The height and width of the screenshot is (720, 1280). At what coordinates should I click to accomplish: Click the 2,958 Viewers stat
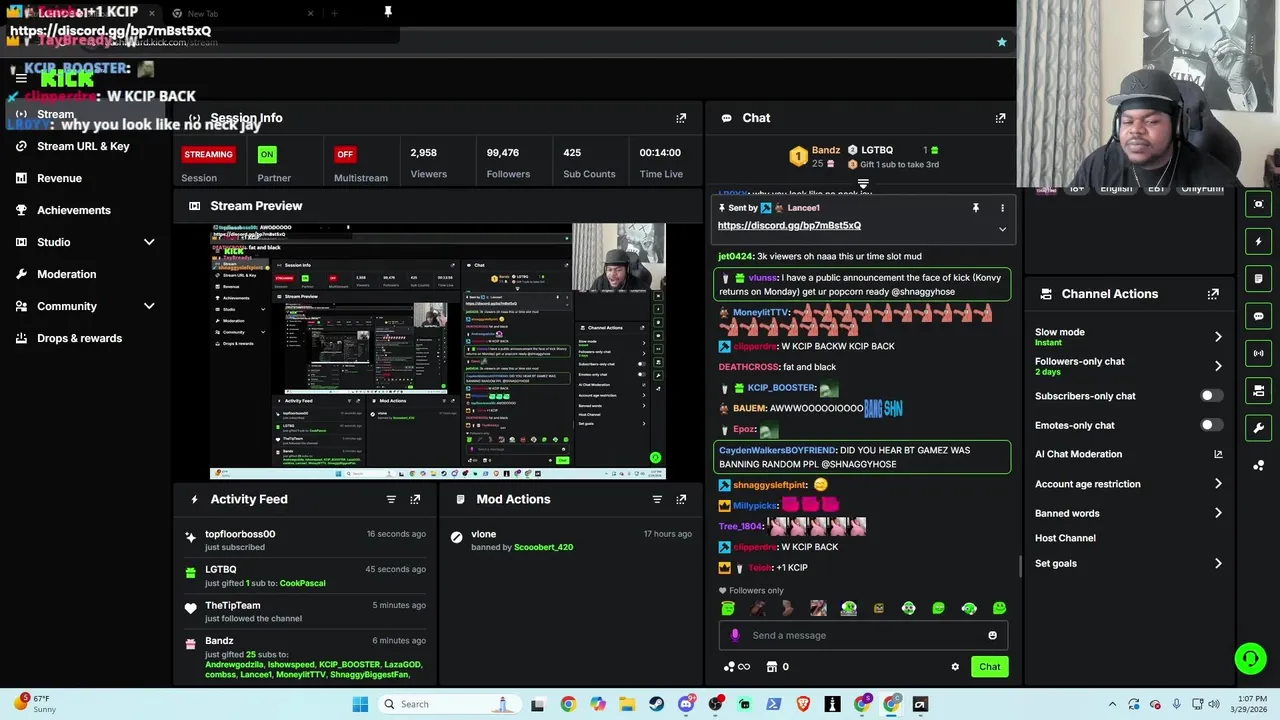tap(429, 163)
